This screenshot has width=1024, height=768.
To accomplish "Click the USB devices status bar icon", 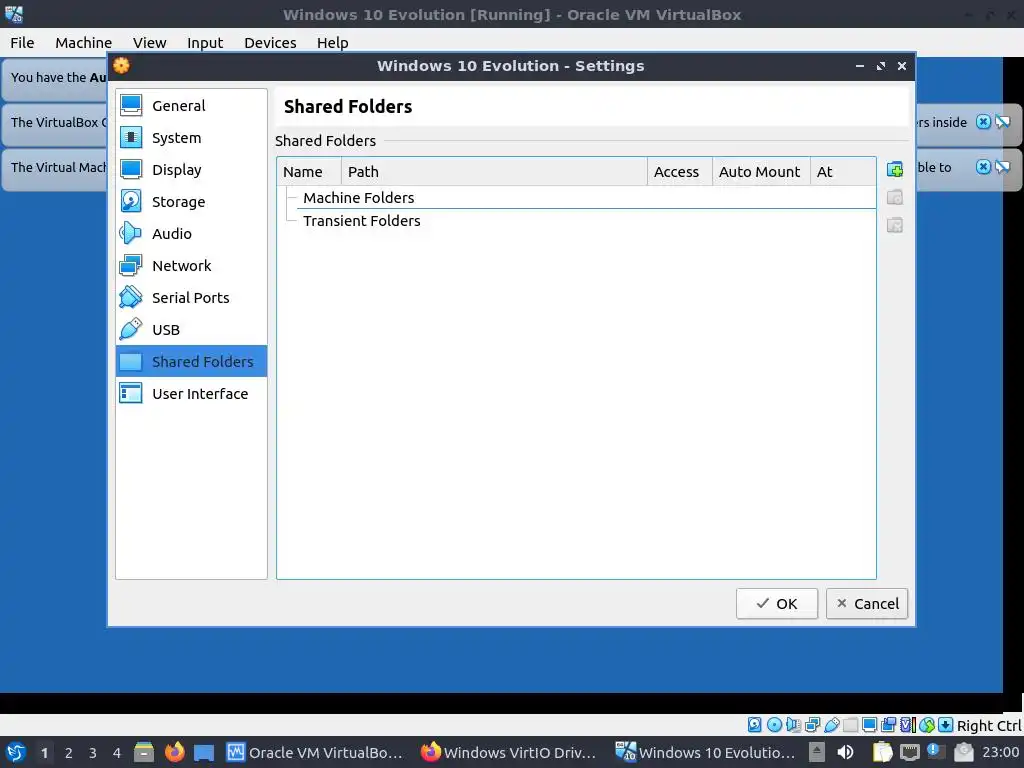I will tap(831, 725).
